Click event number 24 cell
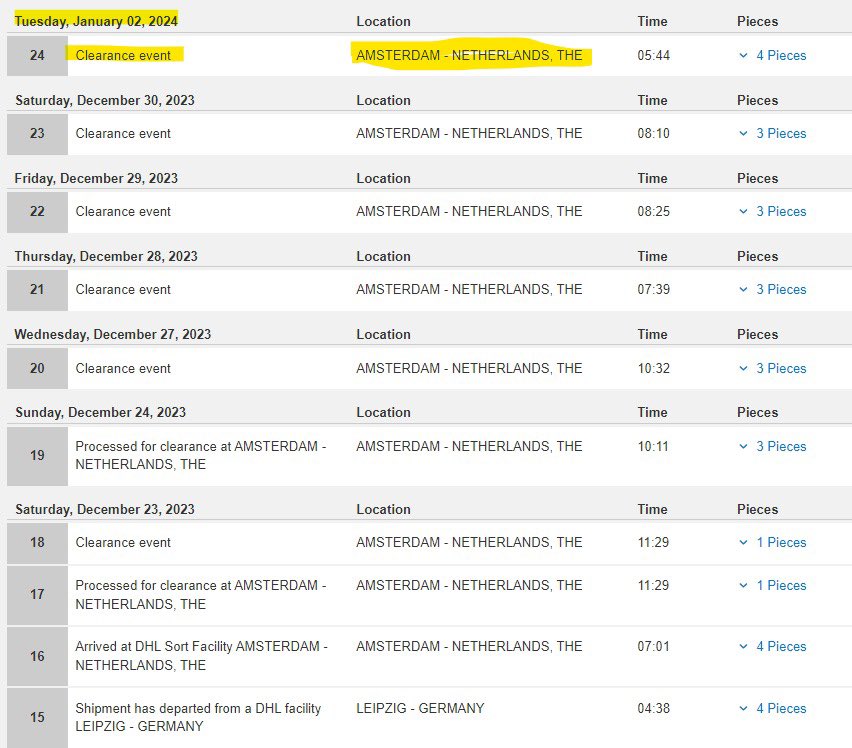This screenshot has height=748, width=852. [37, 55]
